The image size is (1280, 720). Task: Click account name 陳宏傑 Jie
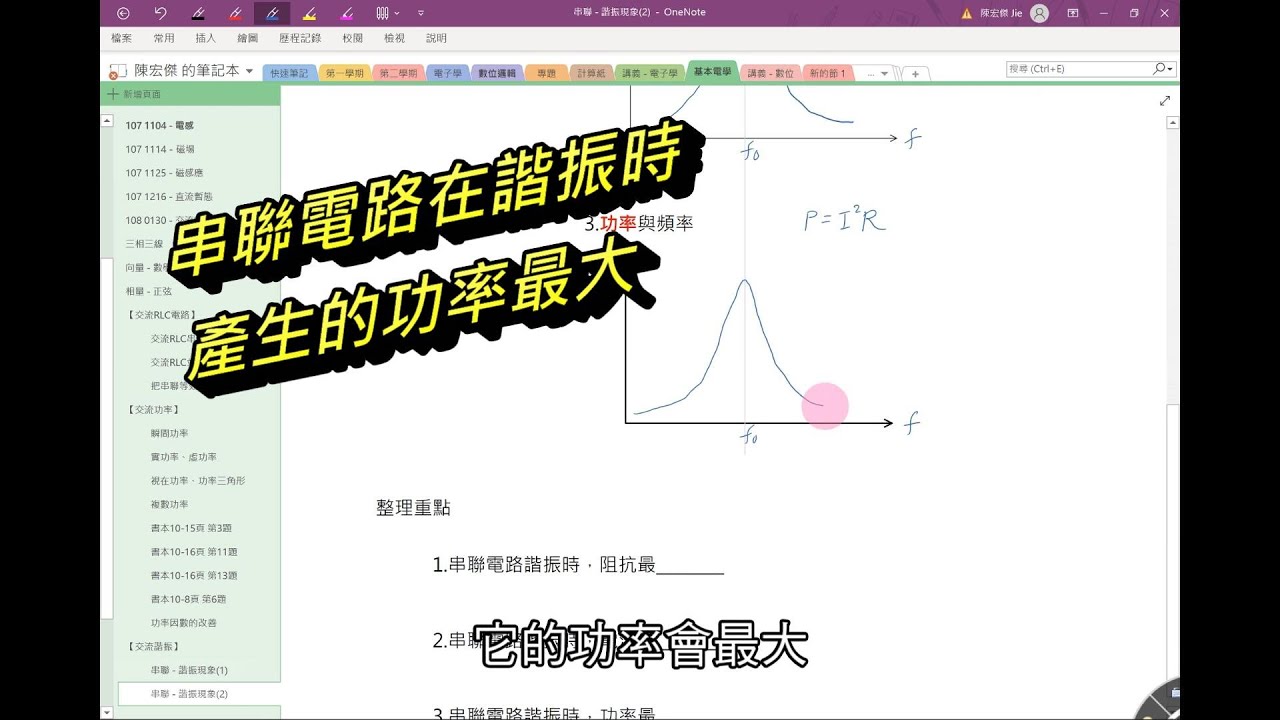click(x=1001, y=13)
